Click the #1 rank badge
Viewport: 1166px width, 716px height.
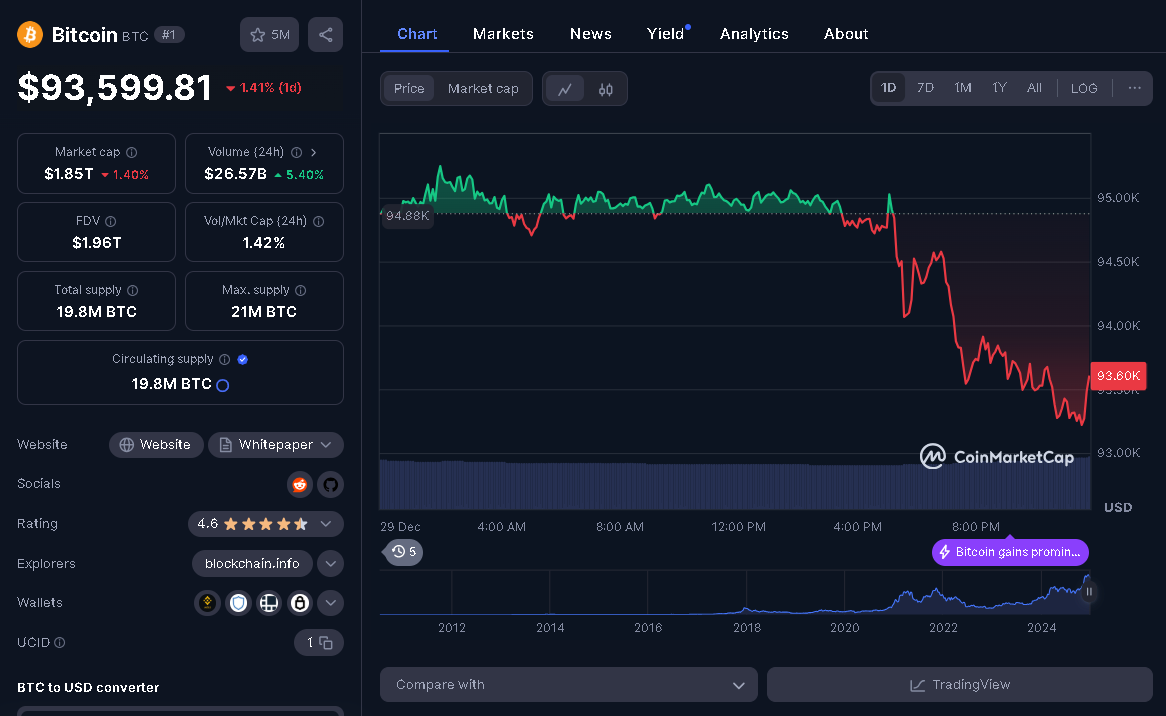(169, 35)
